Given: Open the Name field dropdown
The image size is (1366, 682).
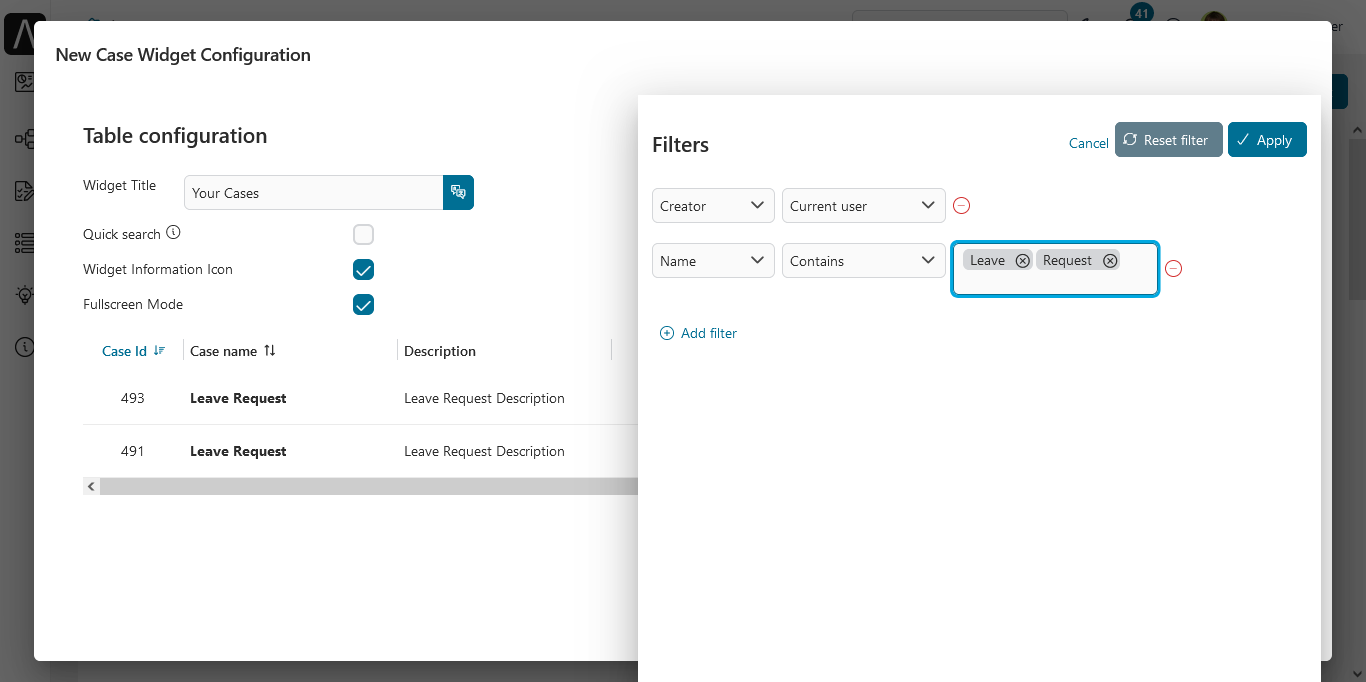Looking at the screenshot, I should (713, 261).
